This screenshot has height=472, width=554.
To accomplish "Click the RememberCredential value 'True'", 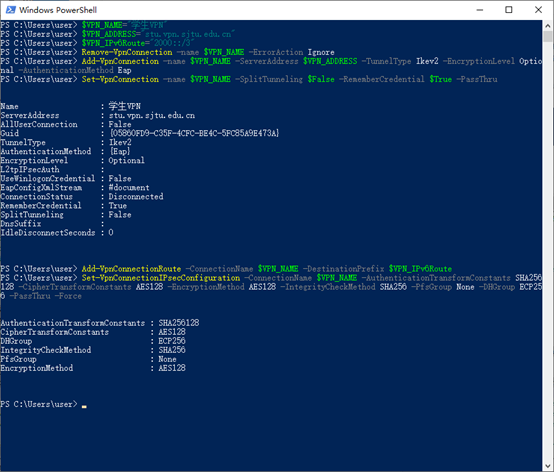I will click(x=118, y=206).
